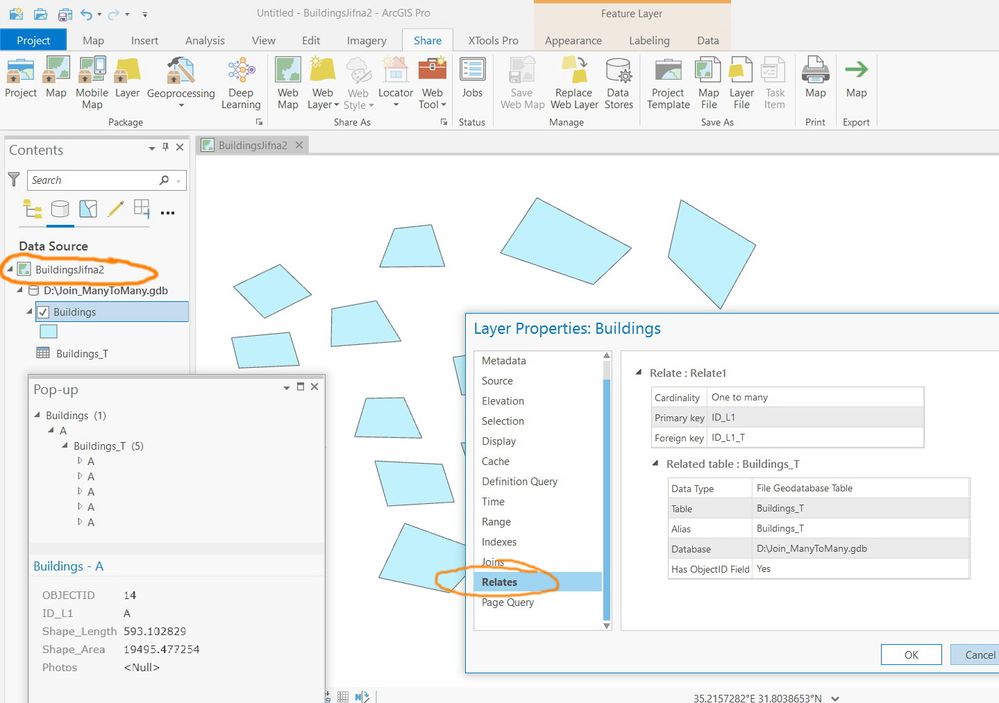Collapse the Relate : Relate1 section
This screenshot has height=703, width=999.
638,373
